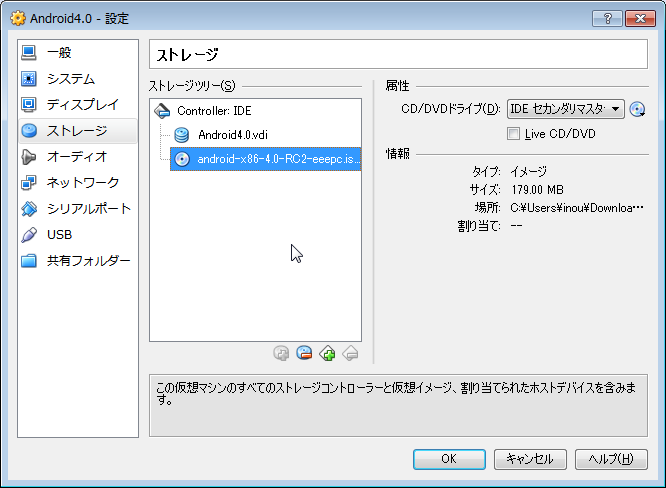
Task: Click the hard disk icon beside Android4.0.vdi
Action: 182,135
